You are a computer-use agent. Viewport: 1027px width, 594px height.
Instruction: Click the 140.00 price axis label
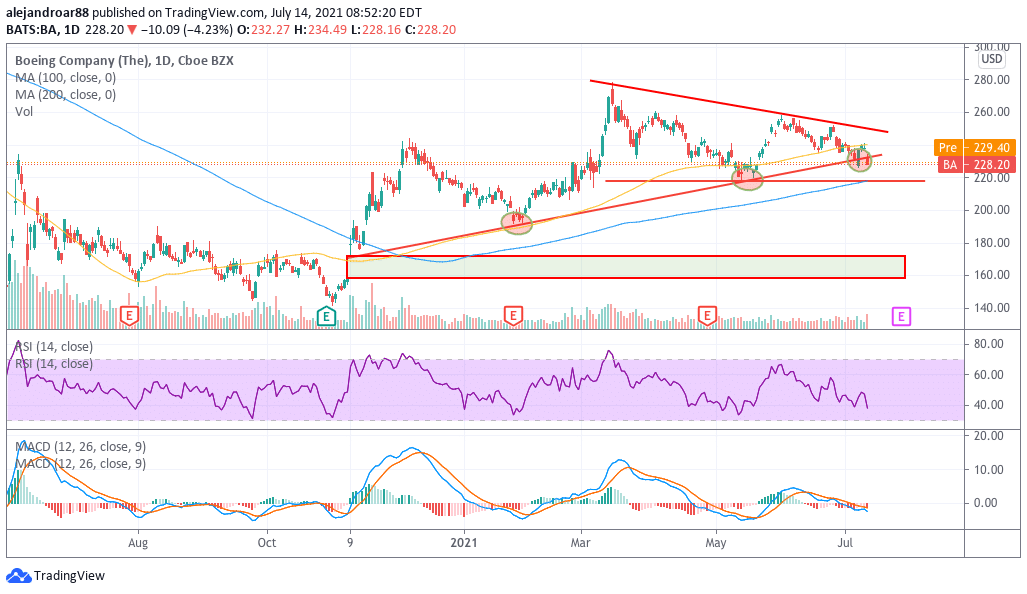991,307
